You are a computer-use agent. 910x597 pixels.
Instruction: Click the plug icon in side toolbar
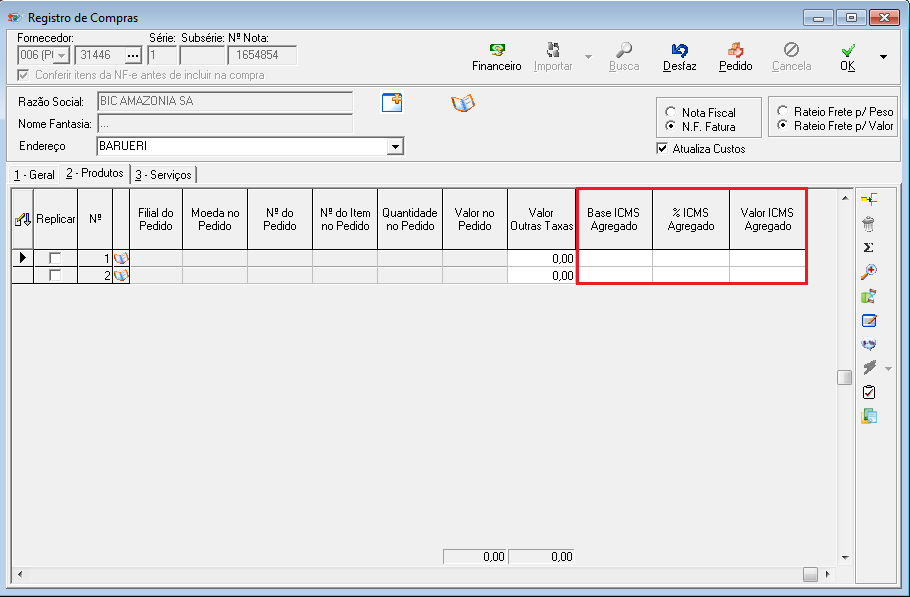869,367
